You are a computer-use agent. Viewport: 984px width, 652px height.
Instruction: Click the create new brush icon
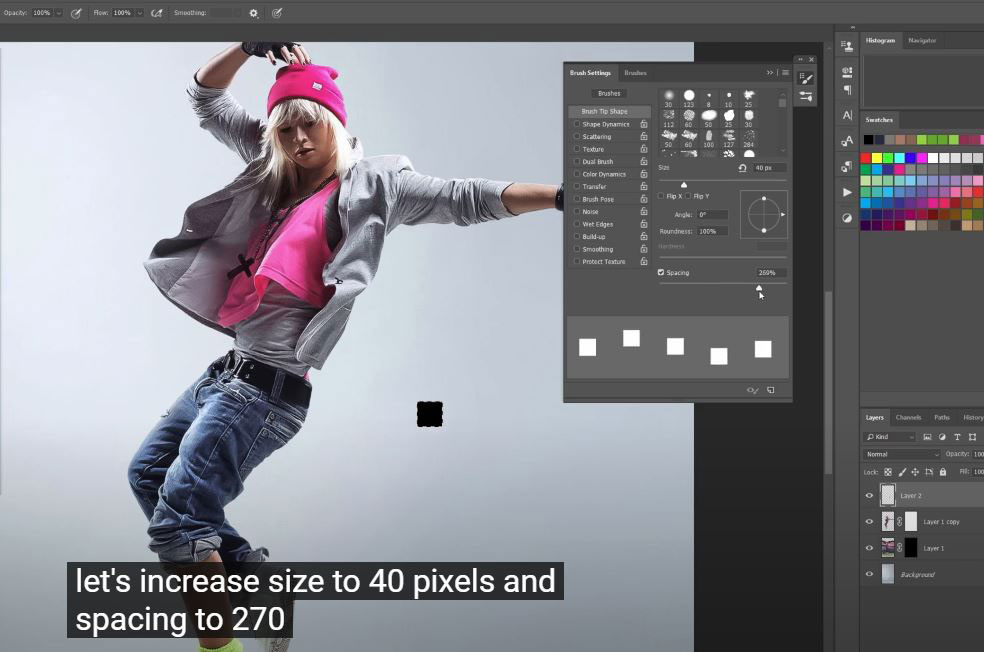tap(770, 390)
